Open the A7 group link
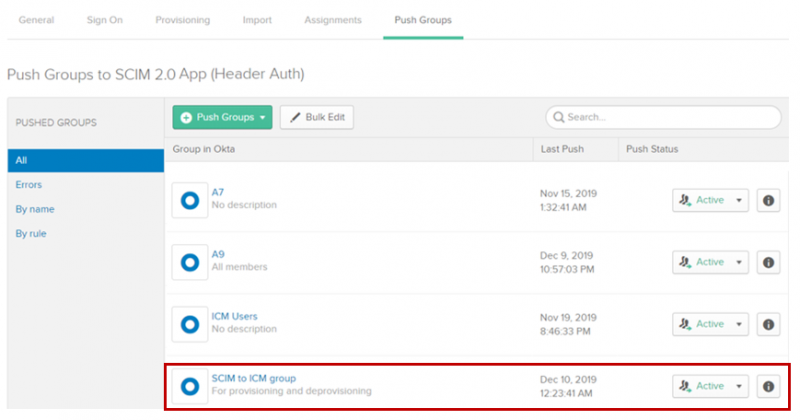This screenshot has height=420, width=800. 218,192
